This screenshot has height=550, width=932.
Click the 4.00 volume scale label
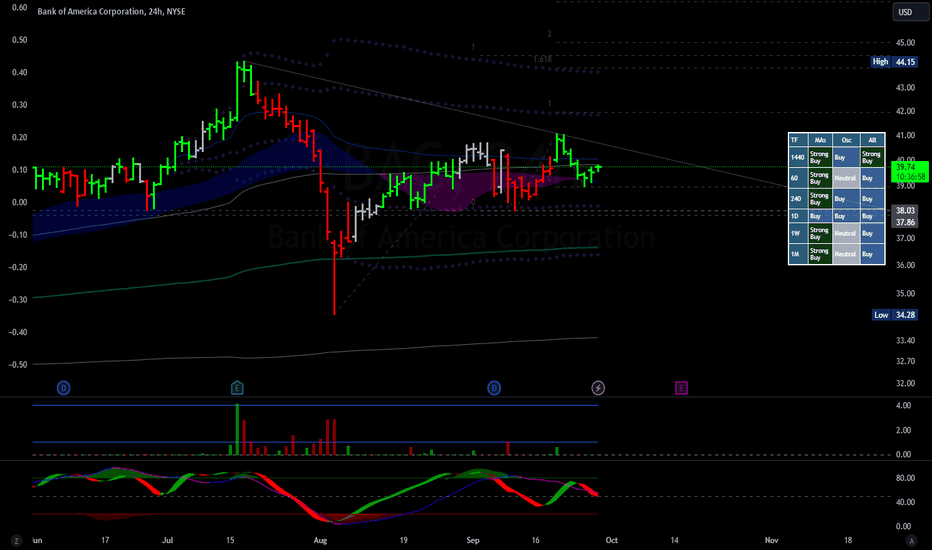pos(903,406)
